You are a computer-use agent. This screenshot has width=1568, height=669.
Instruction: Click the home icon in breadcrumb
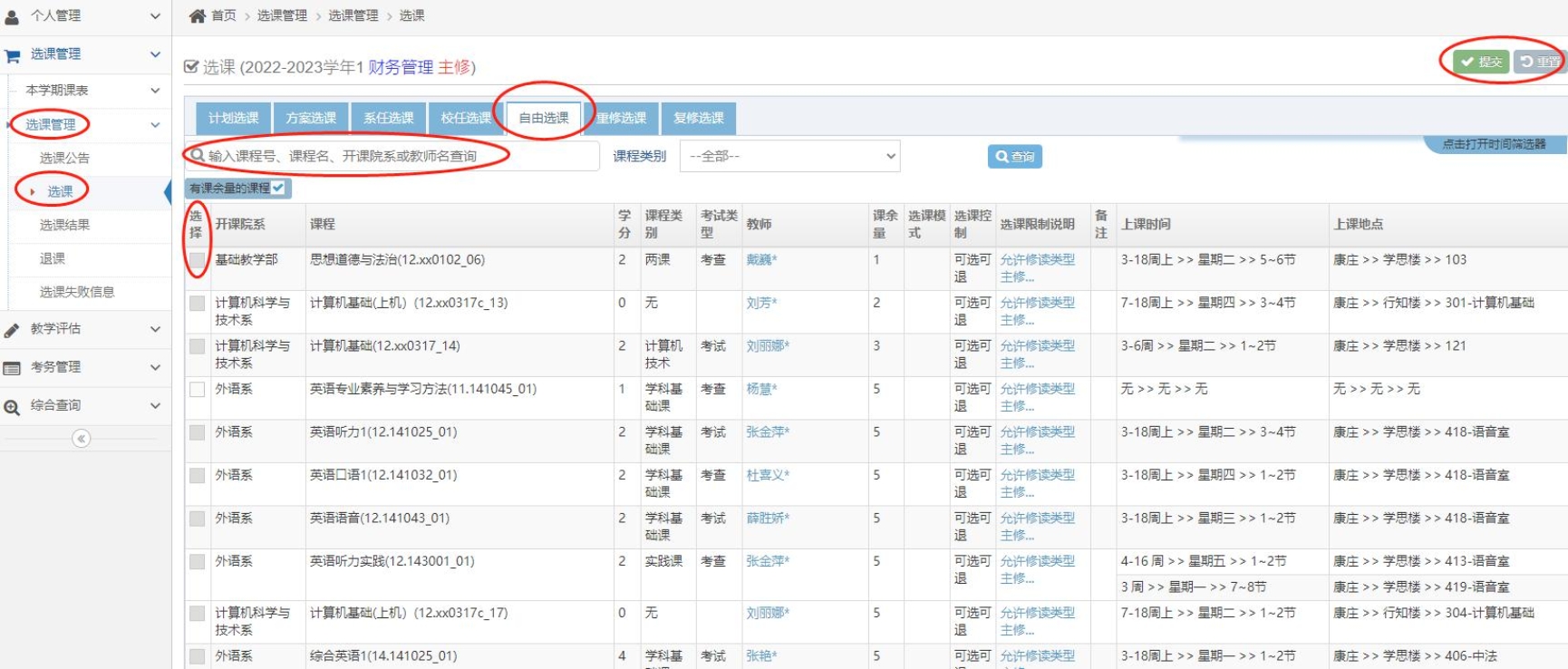tap(197, 15)
